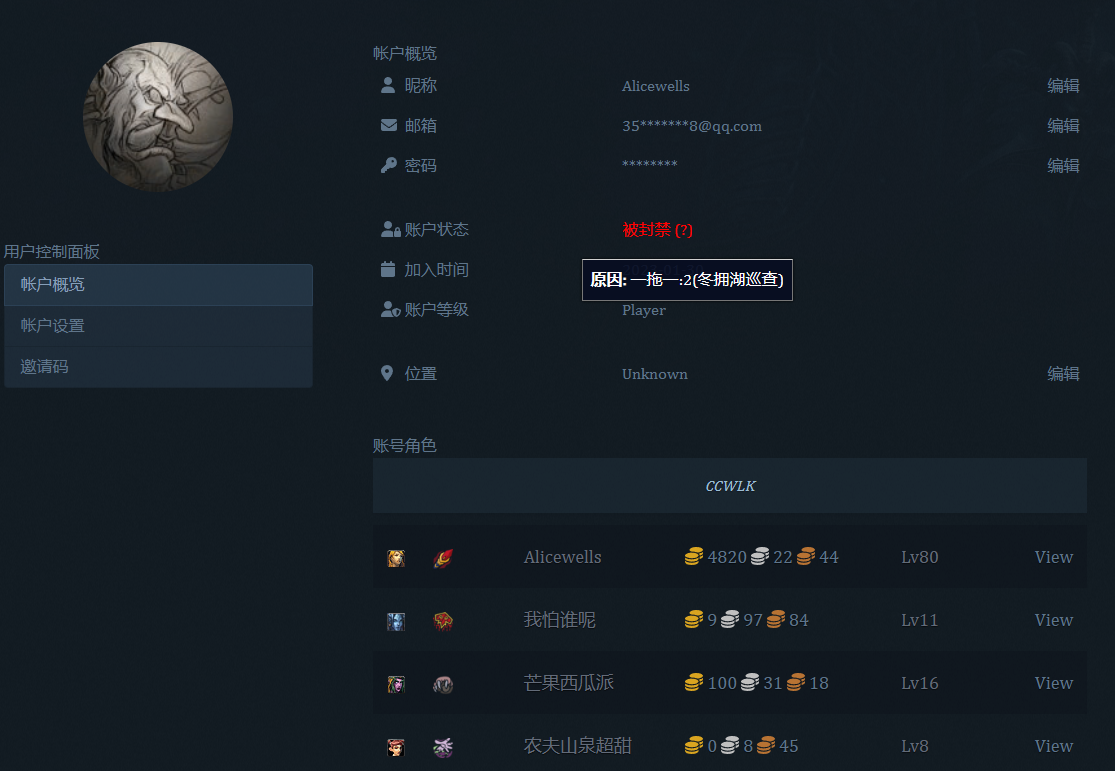The width and height of the screenshot is (1115, 771).
Task: Click the 账户等级 user-shield icon
Action: [x=390, y=310]
